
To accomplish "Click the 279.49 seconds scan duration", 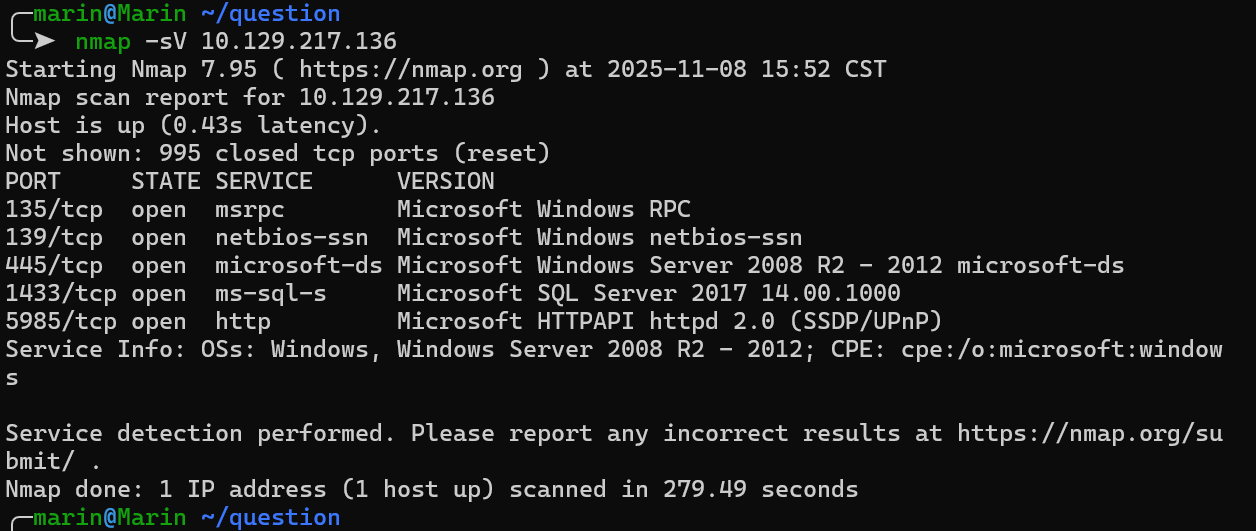I will coord(760,490).
